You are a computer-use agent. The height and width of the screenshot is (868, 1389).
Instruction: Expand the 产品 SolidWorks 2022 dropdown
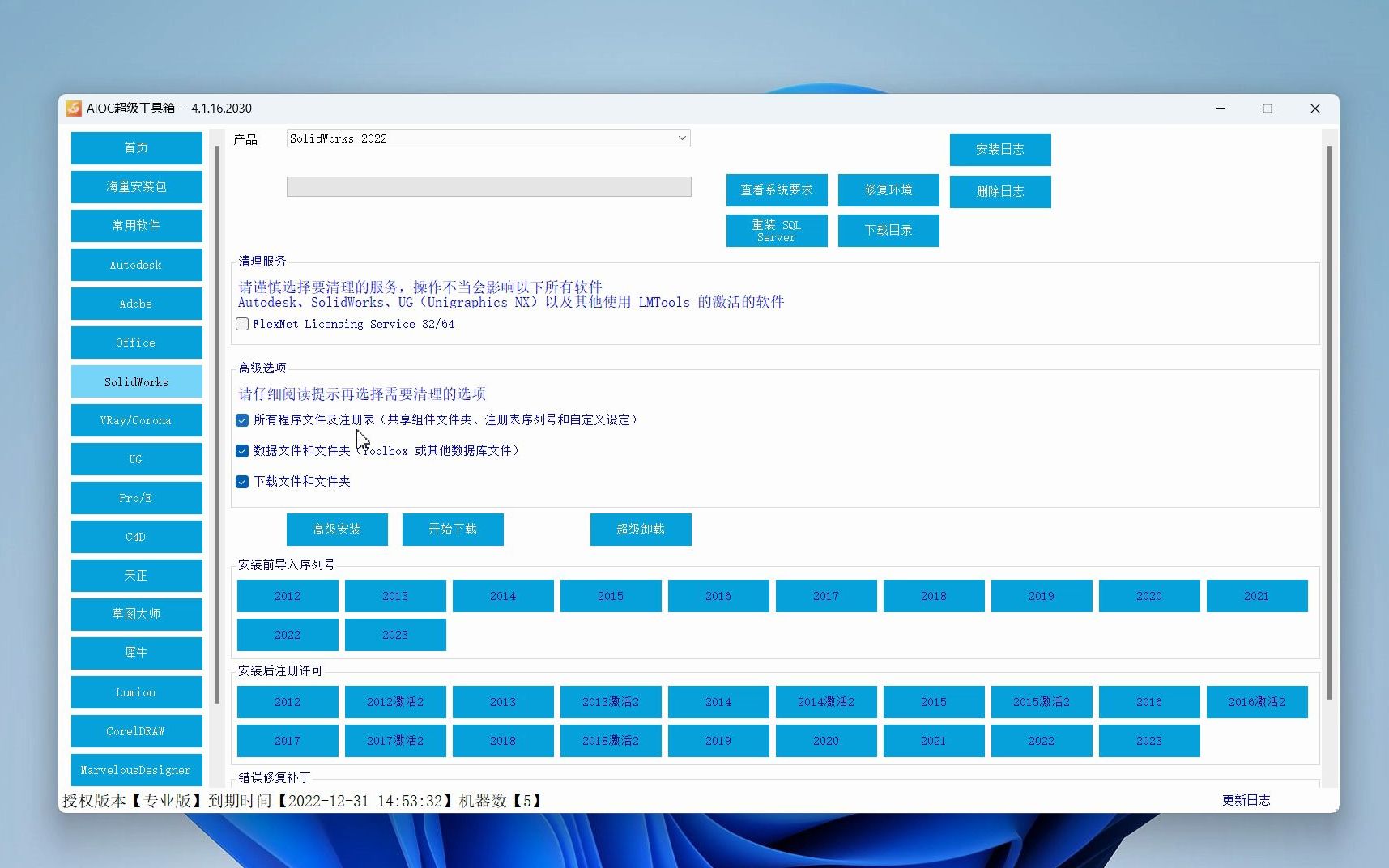[x=488, y=138]
